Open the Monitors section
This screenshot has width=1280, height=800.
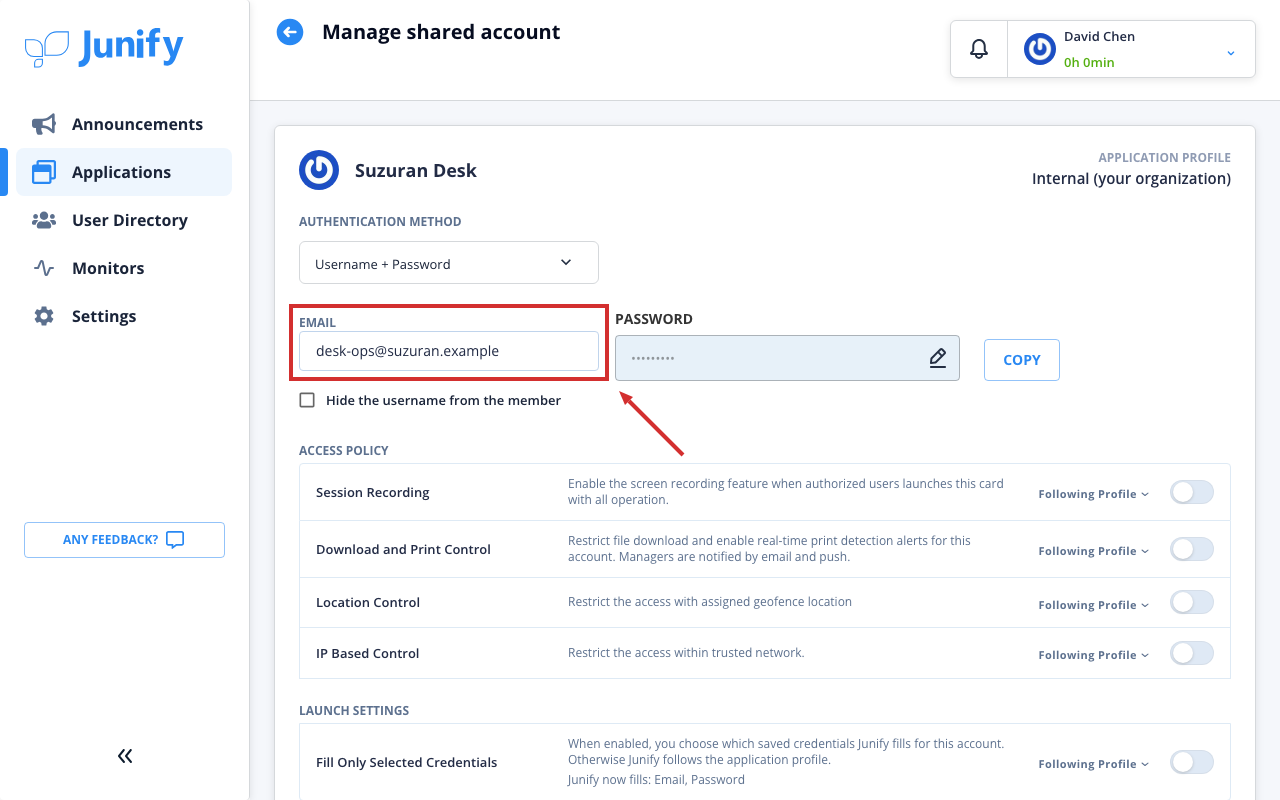pyautogui.click(x=124, y=268)
